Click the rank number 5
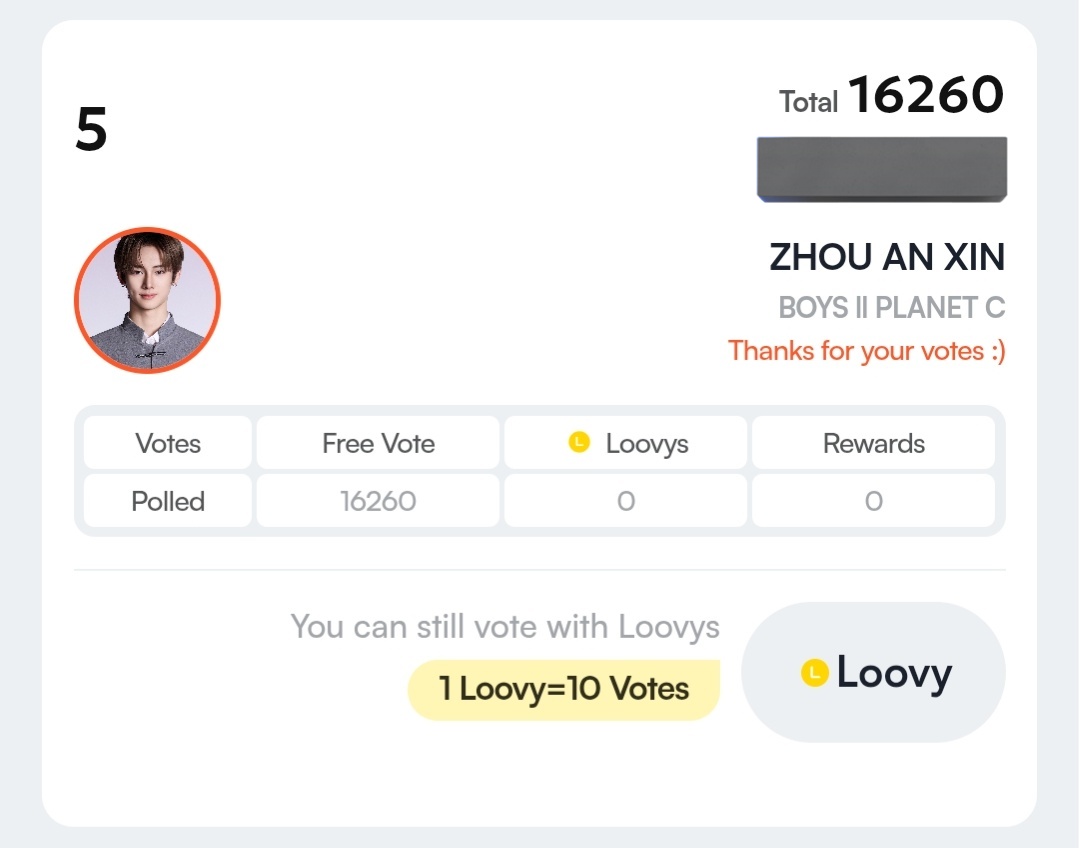The width and height of the screenshot is (1080, 848). tap(91, 130)
